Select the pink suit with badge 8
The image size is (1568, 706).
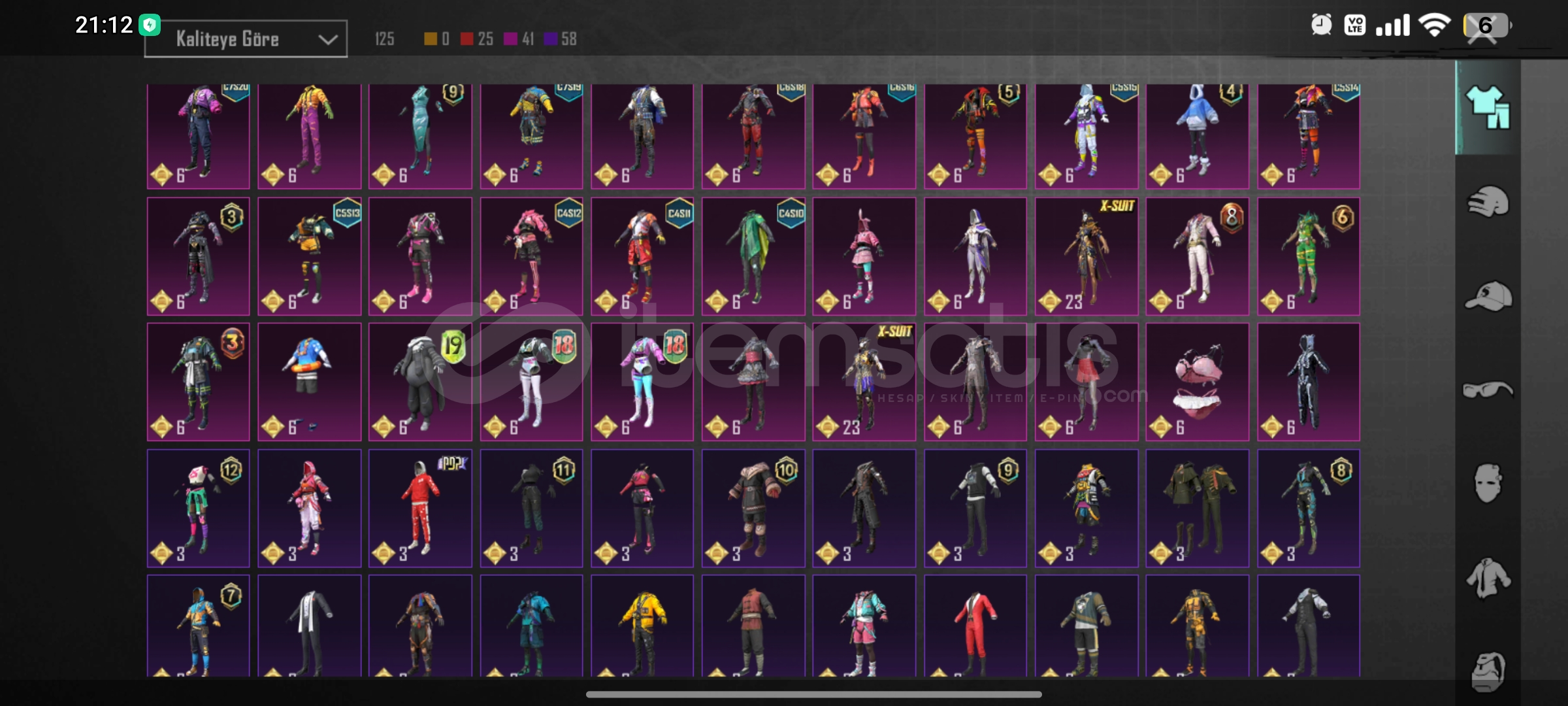[1197, 256]
